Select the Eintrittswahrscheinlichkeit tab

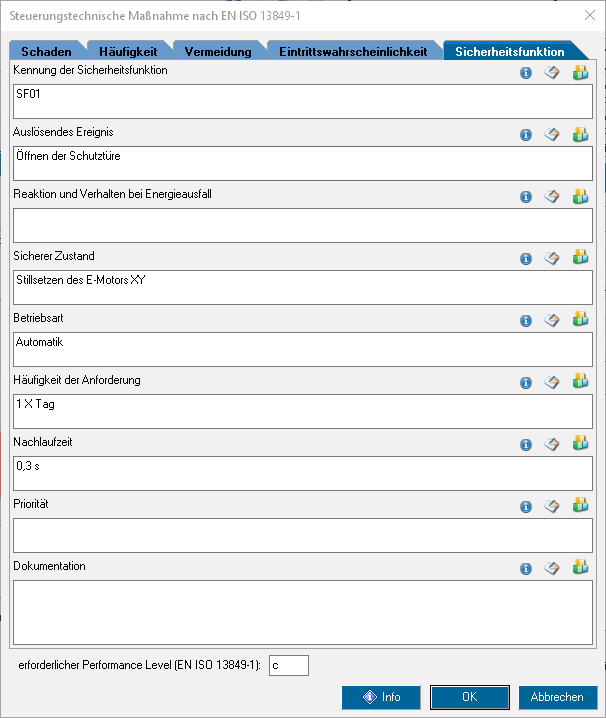pos(352,52)
